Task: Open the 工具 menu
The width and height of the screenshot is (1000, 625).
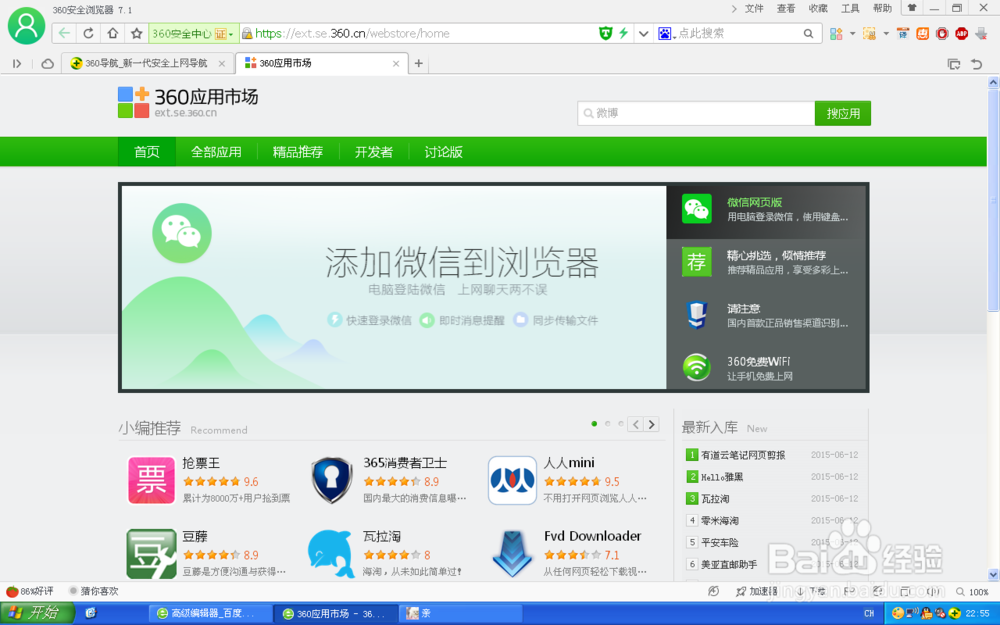Action: (850, 8)
